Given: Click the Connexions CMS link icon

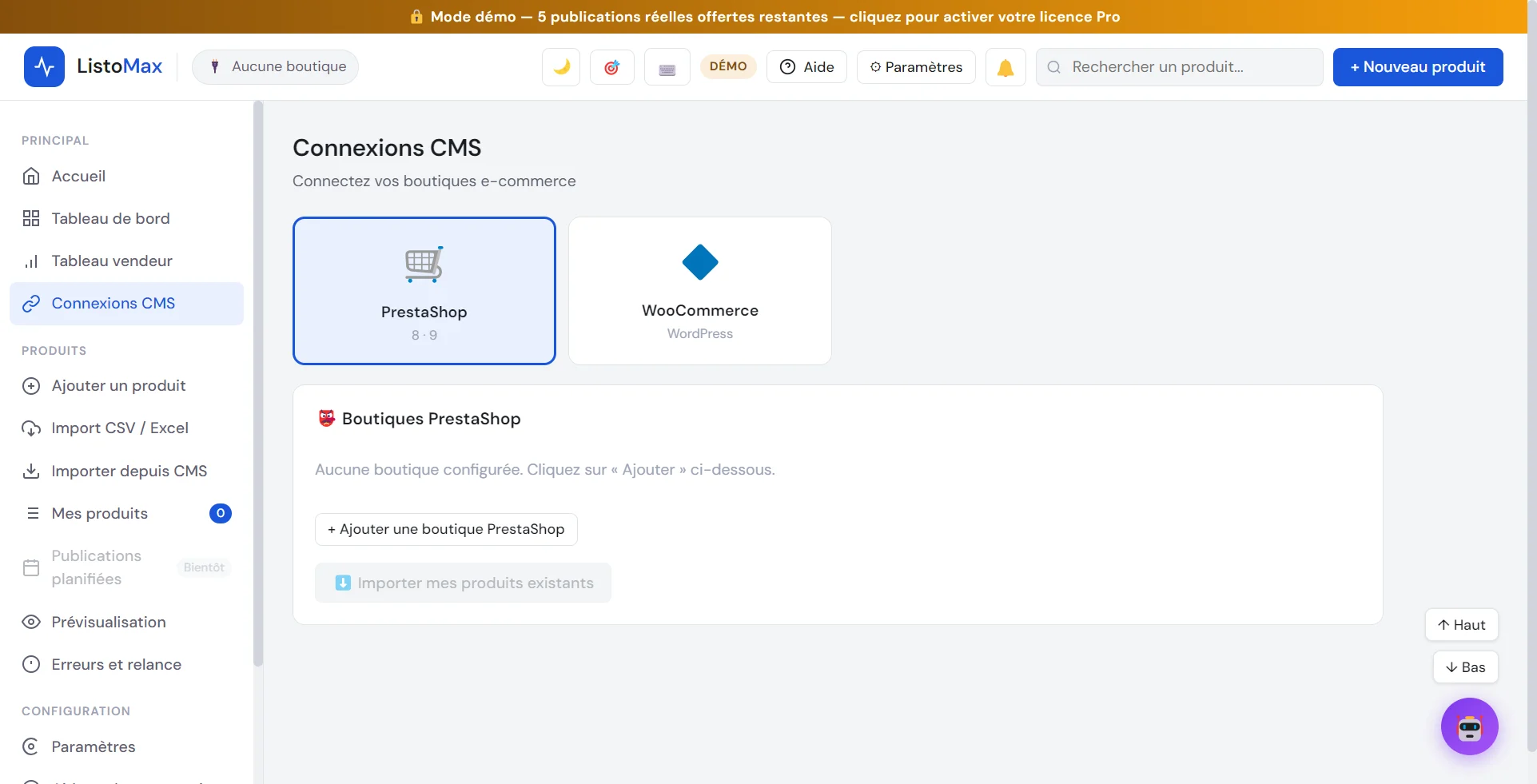Looking at the screenshot, I should [x=31, y=304].
